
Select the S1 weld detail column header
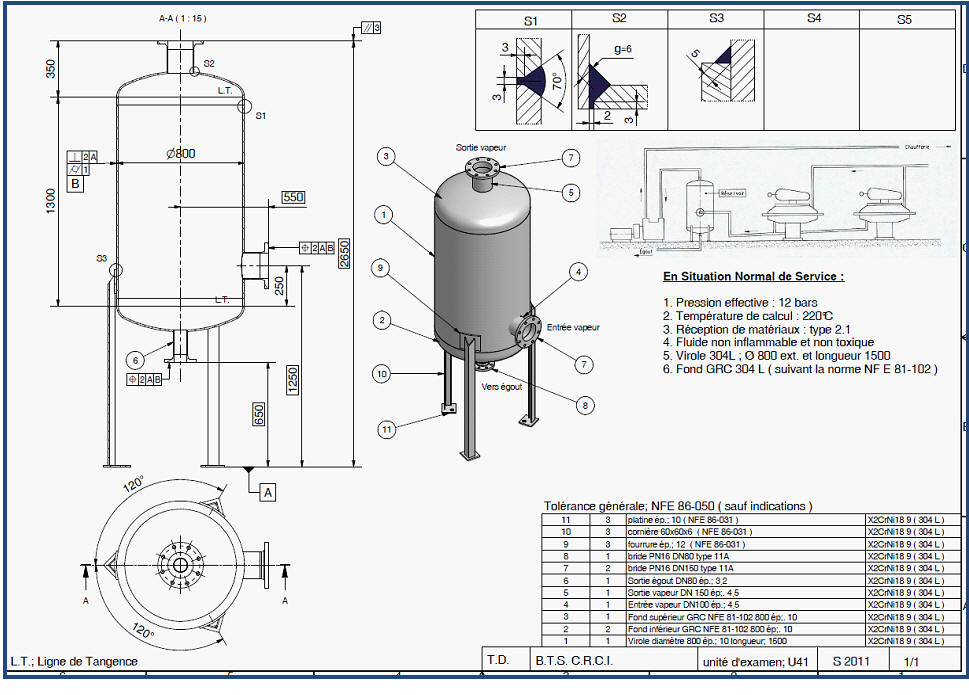pos(530,21)
